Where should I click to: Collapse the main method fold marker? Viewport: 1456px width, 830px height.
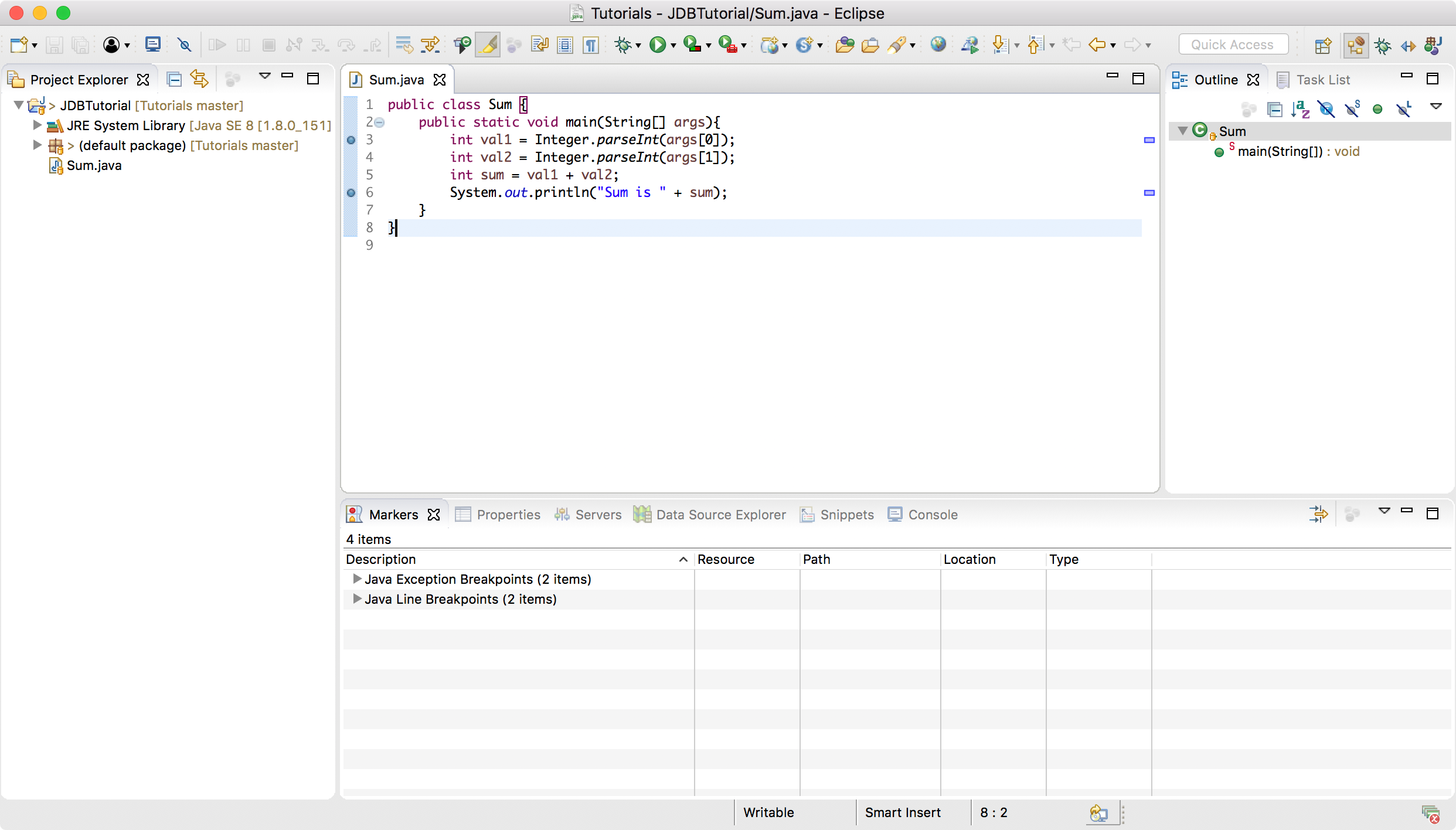click(x=379, y=123)
